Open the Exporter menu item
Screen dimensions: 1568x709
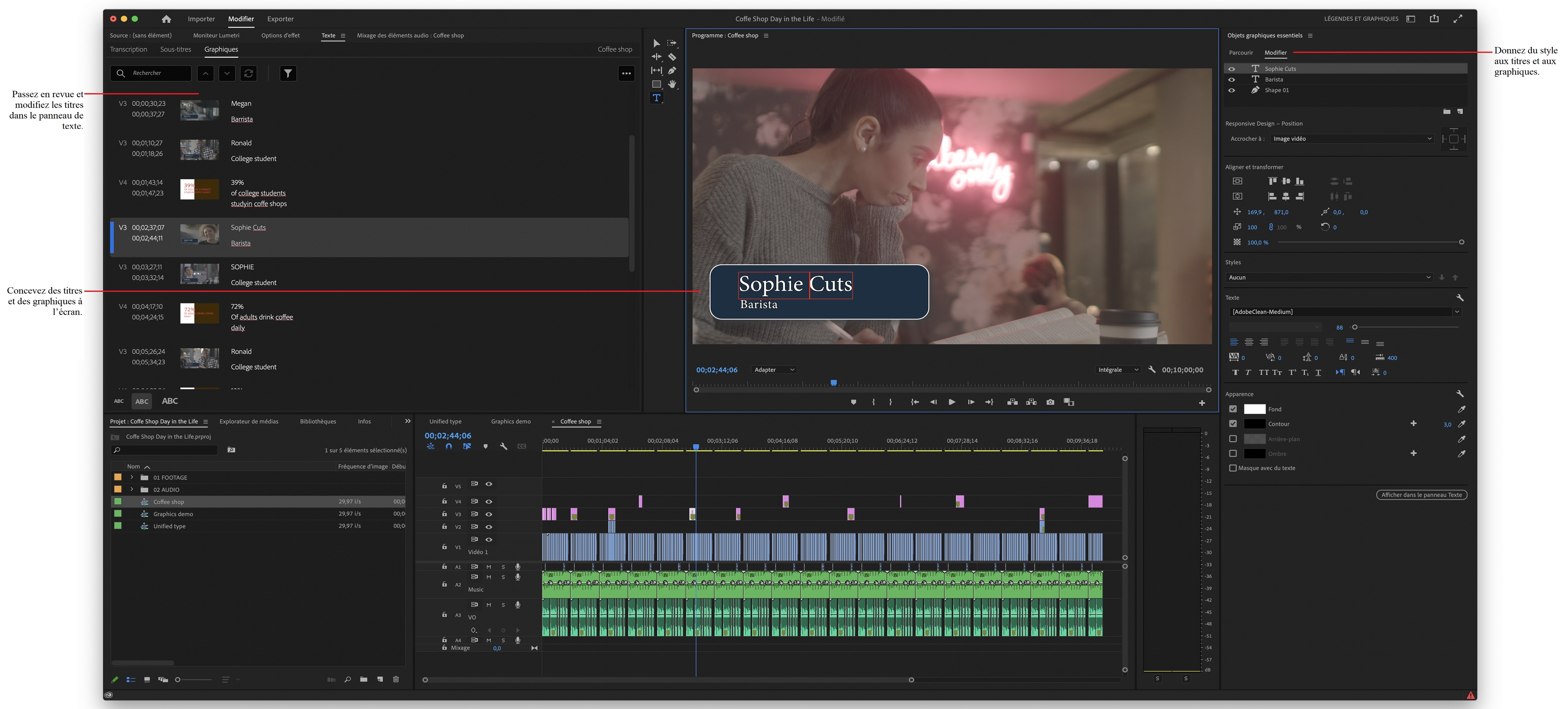click(280, 19)
